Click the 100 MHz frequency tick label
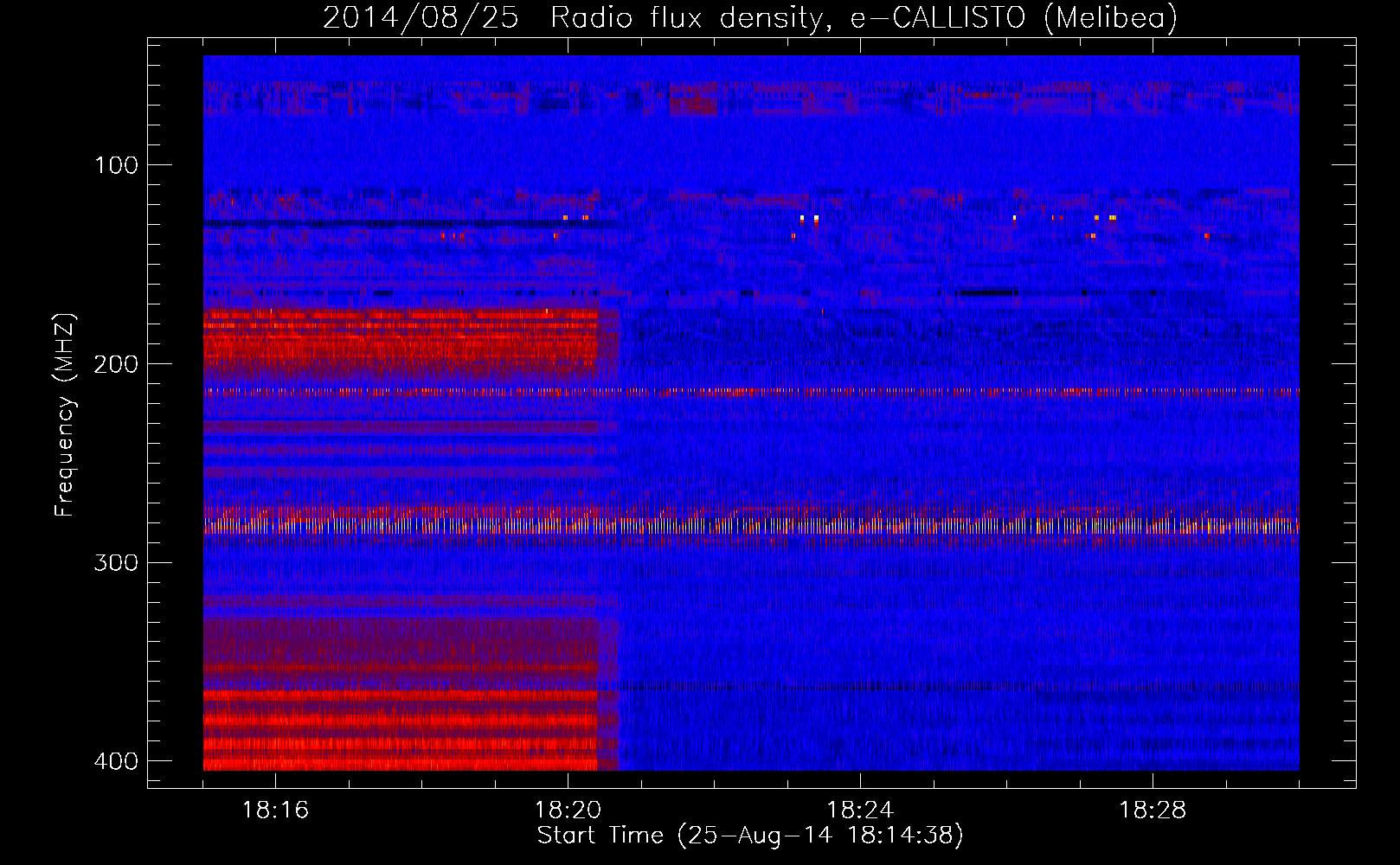This screenshot has height=865, width=1400. click(116, 165)
